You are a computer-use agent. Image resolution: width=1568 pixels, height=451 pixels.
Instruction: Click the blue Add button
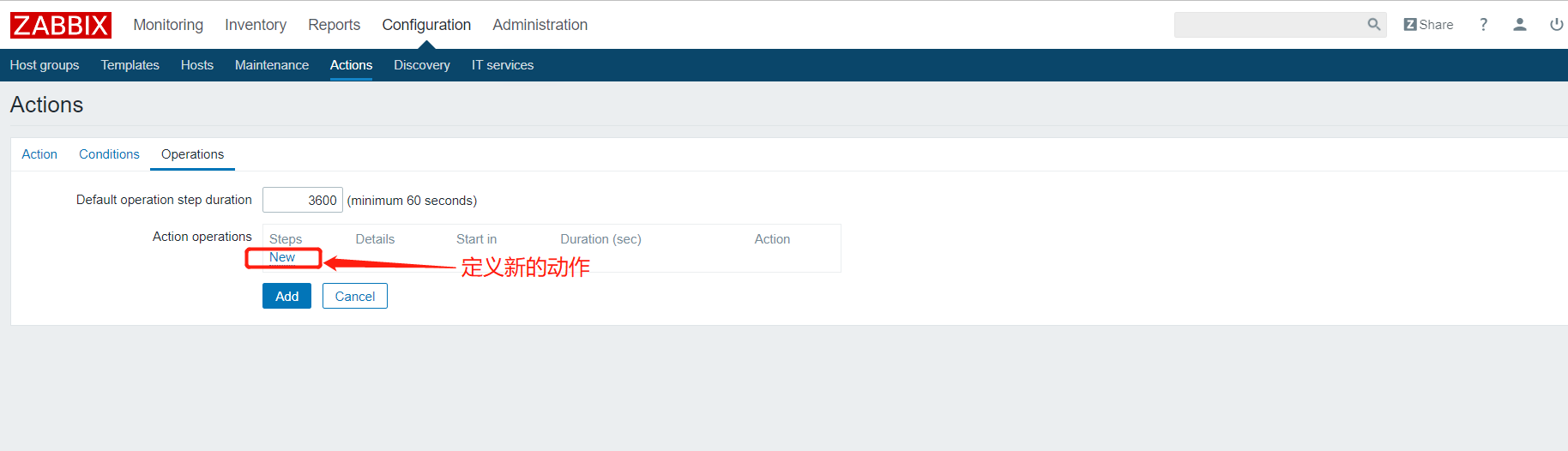coord(286,296)
